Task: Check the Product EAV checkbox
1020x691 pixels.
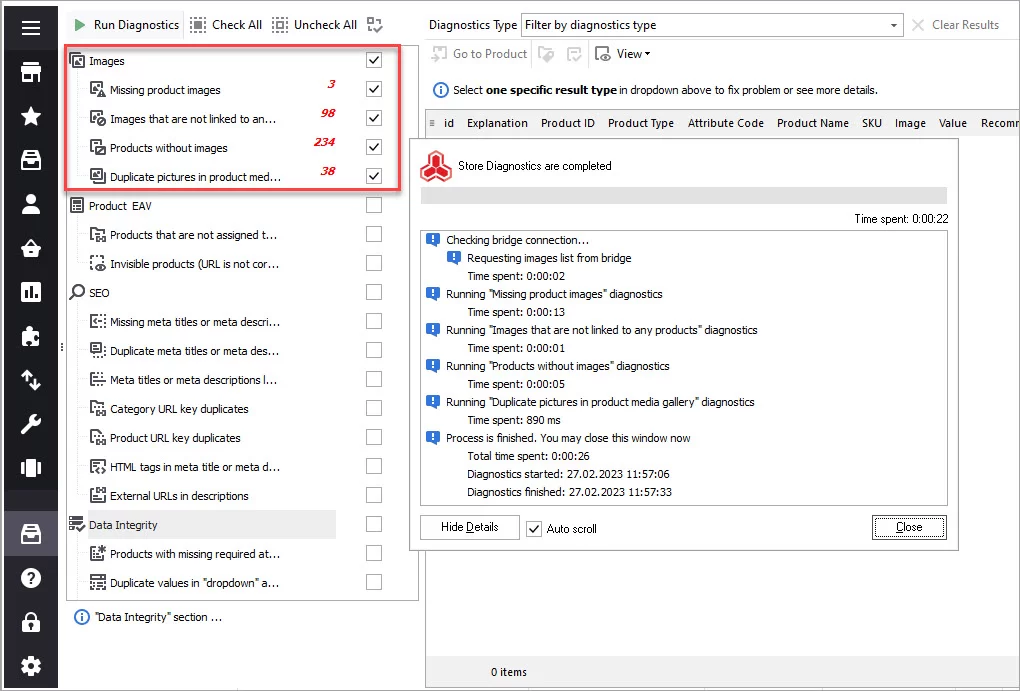Action: 374,205
